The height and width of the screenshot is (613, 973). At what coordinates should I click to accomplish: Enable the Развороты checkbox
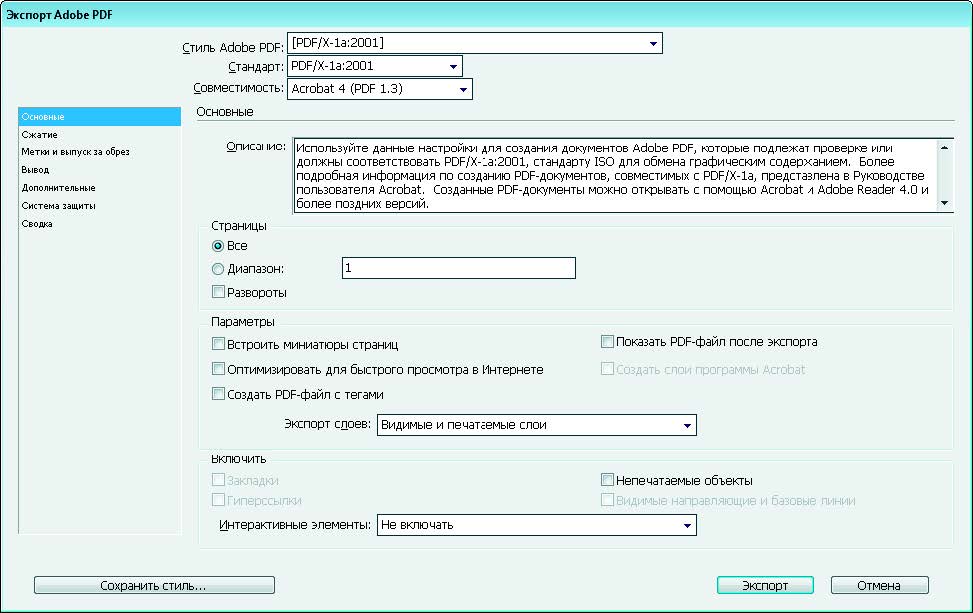click(x=218, y=292)
